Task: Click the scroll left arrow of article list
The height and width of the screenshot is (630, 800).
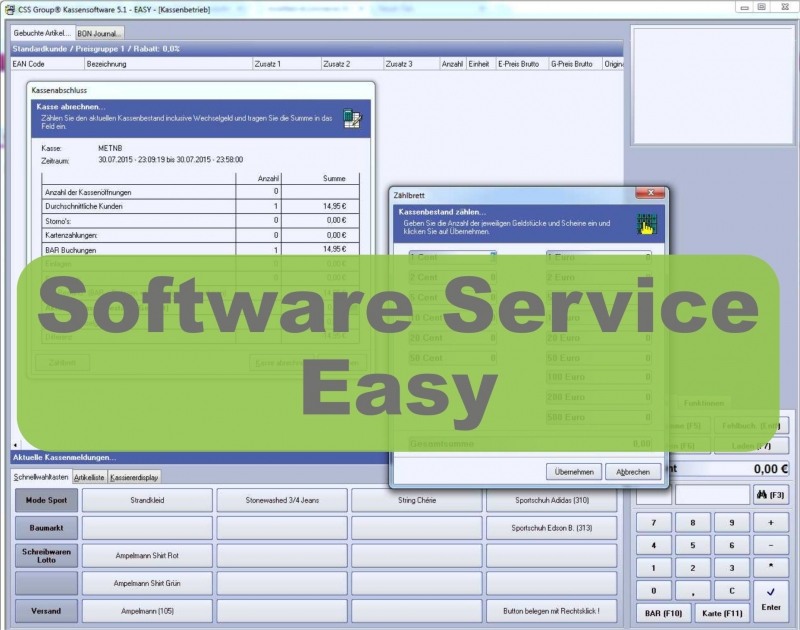Action: pyautogui.click(x=15, y=445)
